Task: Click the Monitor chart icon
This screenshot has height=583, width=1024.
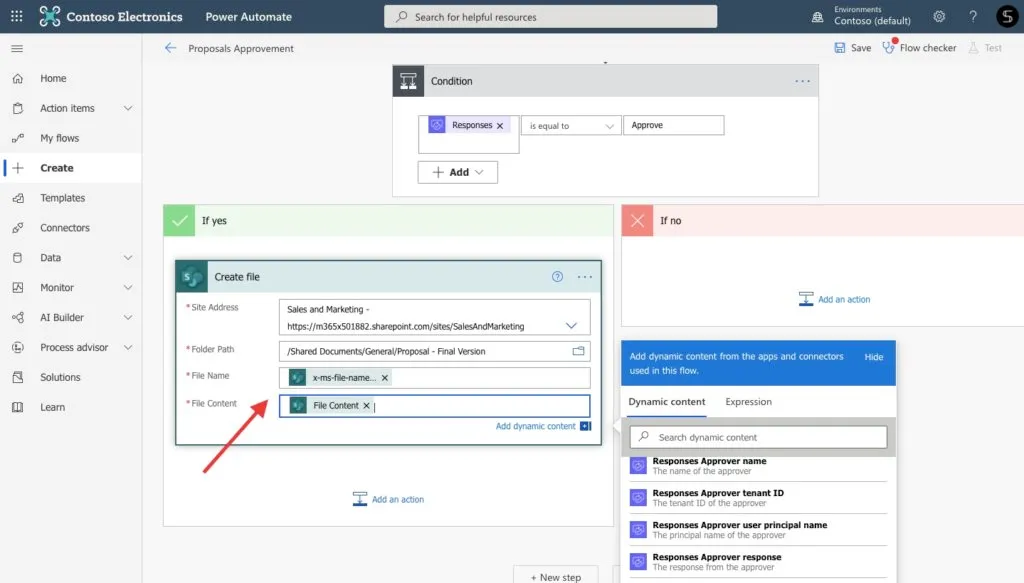Action: pyautogui.click(x=18, y=288)
